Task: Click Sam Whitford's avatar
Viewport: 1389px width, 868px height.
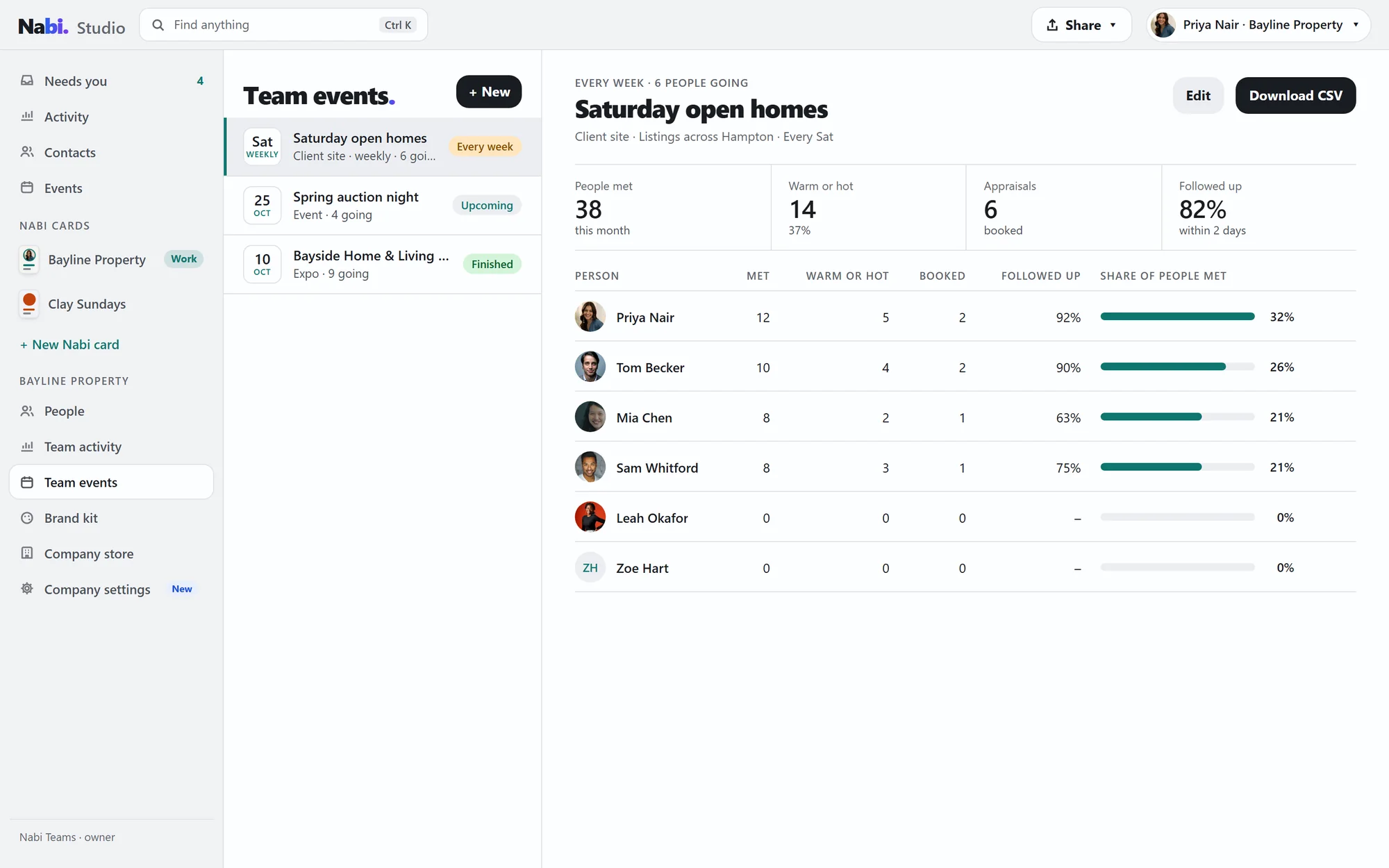Action: (590, 467)
